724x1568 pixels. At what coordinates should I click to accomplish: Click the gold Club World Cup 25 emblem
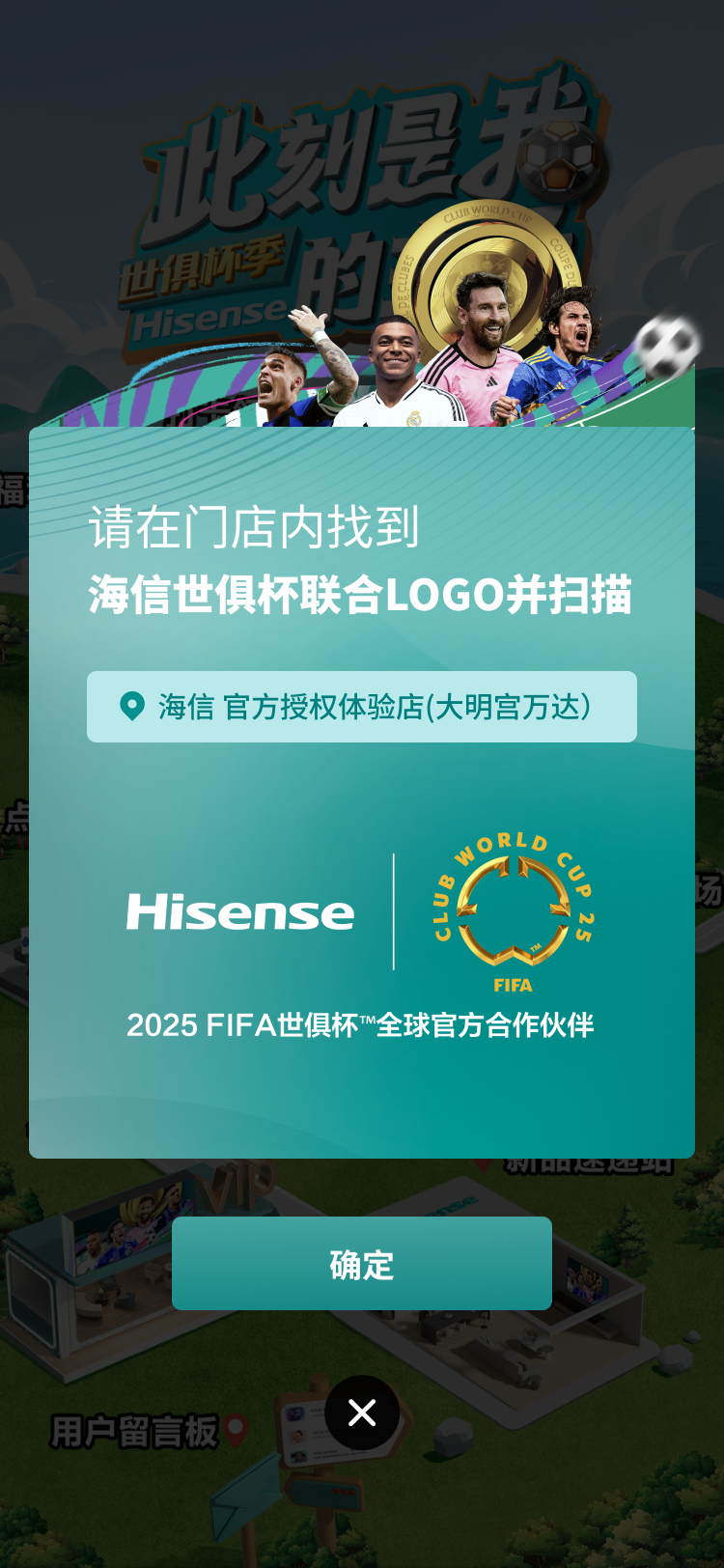point(514,911)
